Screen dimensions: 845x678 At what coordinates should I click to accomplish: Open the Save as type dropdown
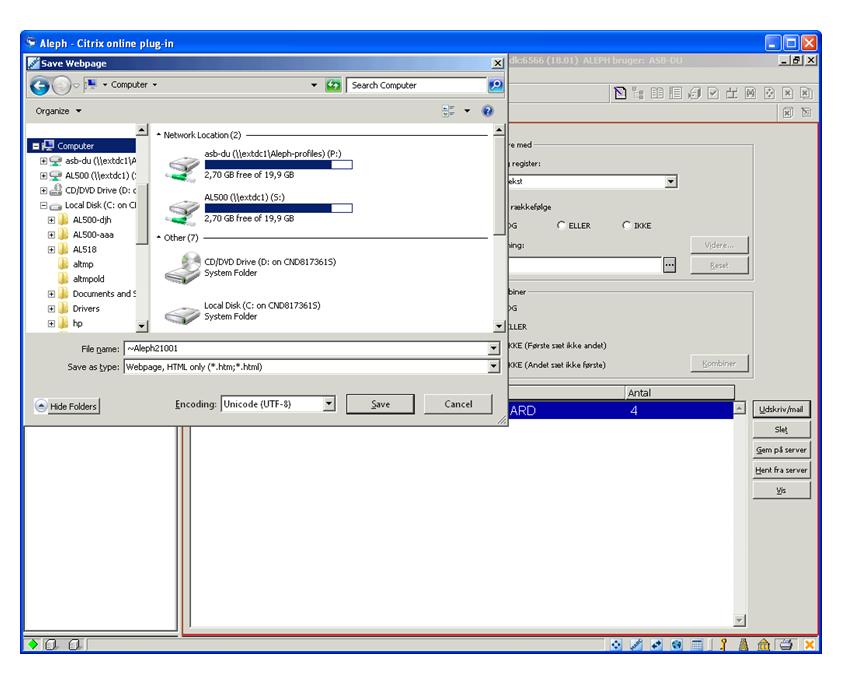[493, 367]
